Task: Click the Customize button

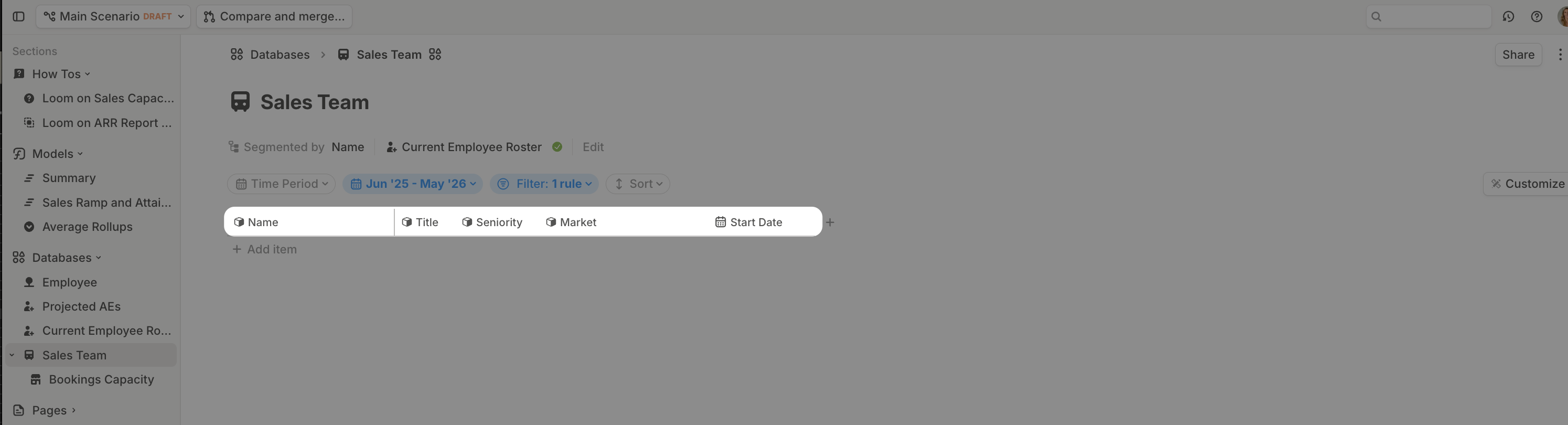Action: coord(1527,184)
